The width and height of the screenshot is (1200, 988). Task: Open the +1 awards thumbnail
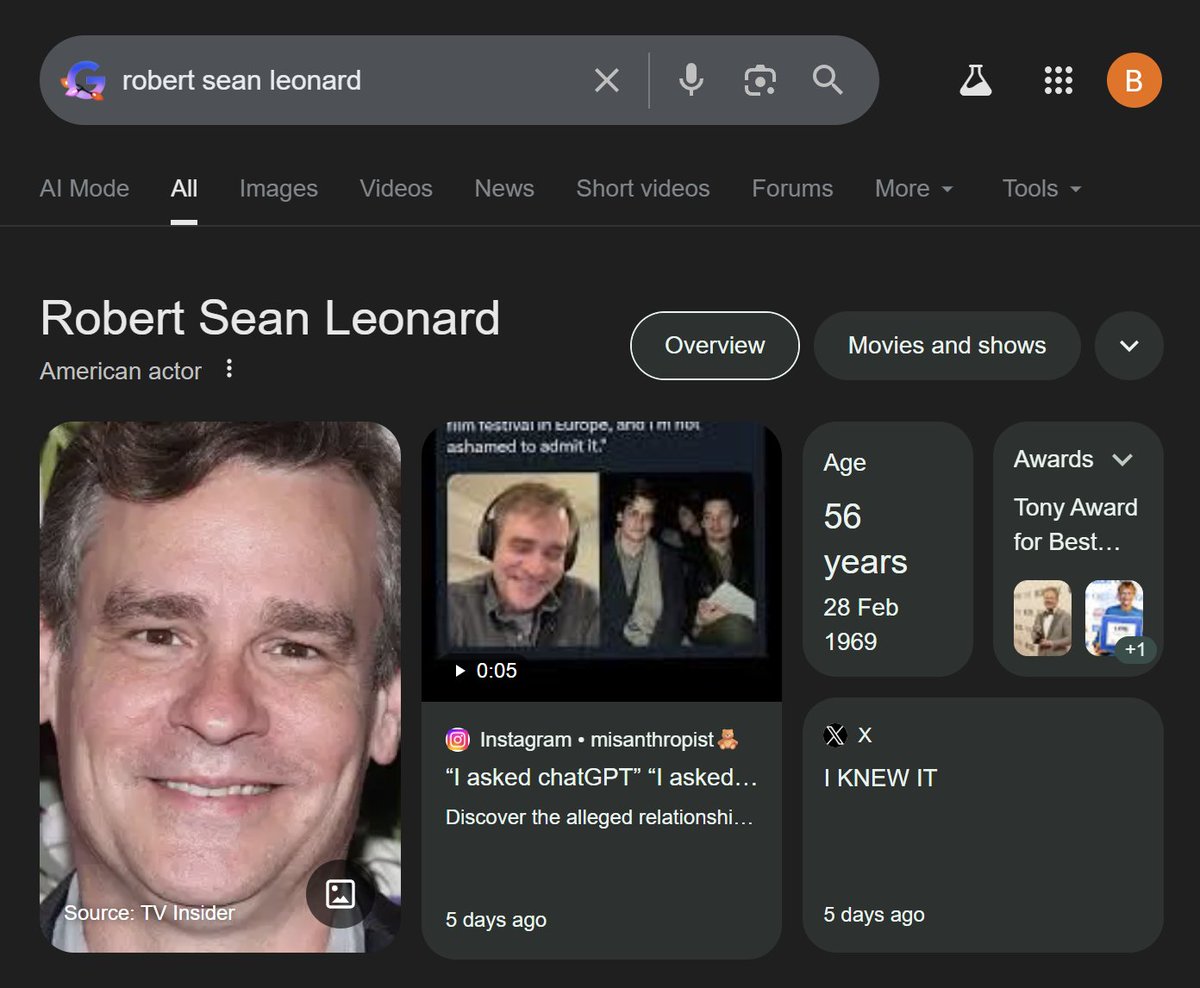(x=1114, y=618)
